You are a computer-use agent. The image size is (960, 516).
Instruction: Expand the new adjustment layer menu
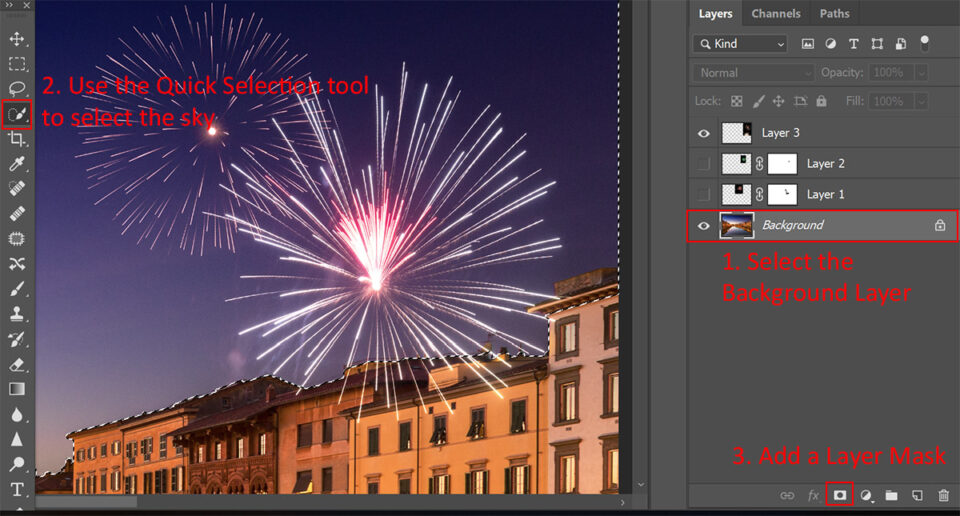[866, 495]
